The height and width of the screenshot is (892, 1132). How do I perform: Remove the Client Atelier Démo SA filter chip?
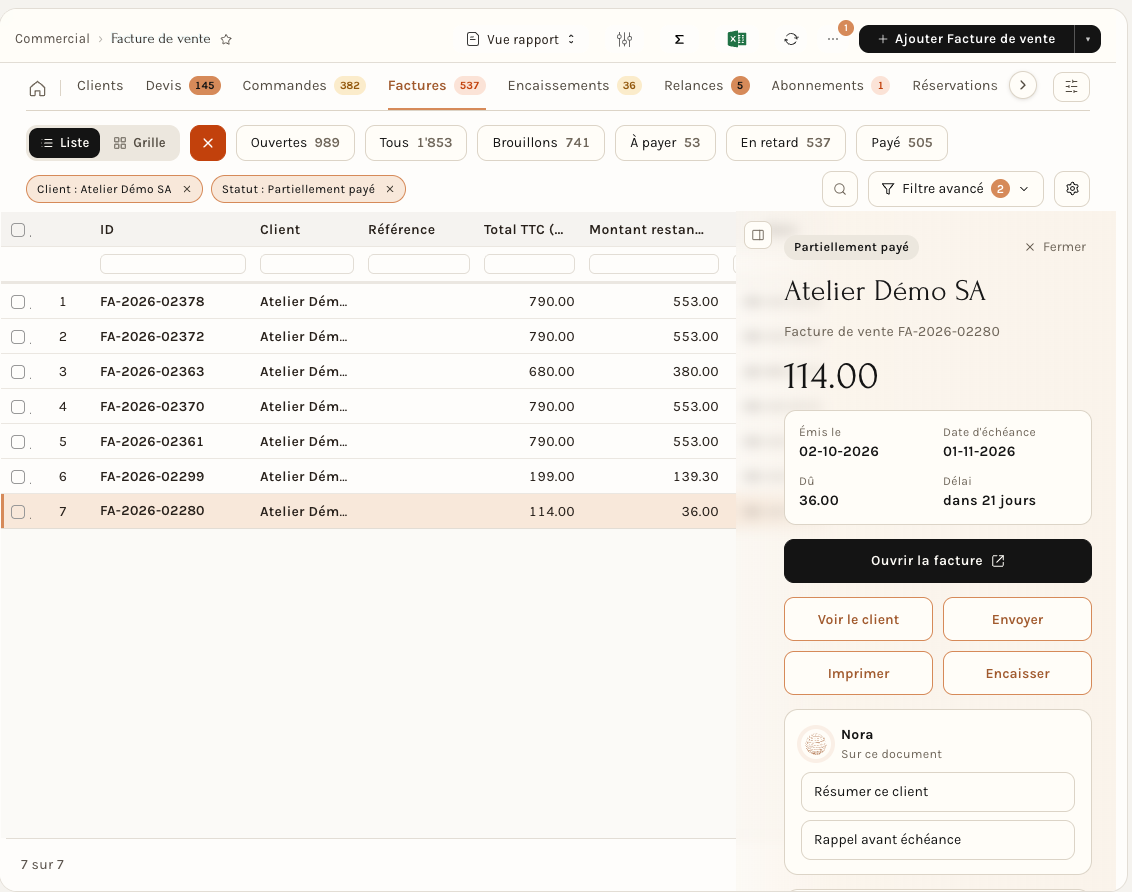187,189
